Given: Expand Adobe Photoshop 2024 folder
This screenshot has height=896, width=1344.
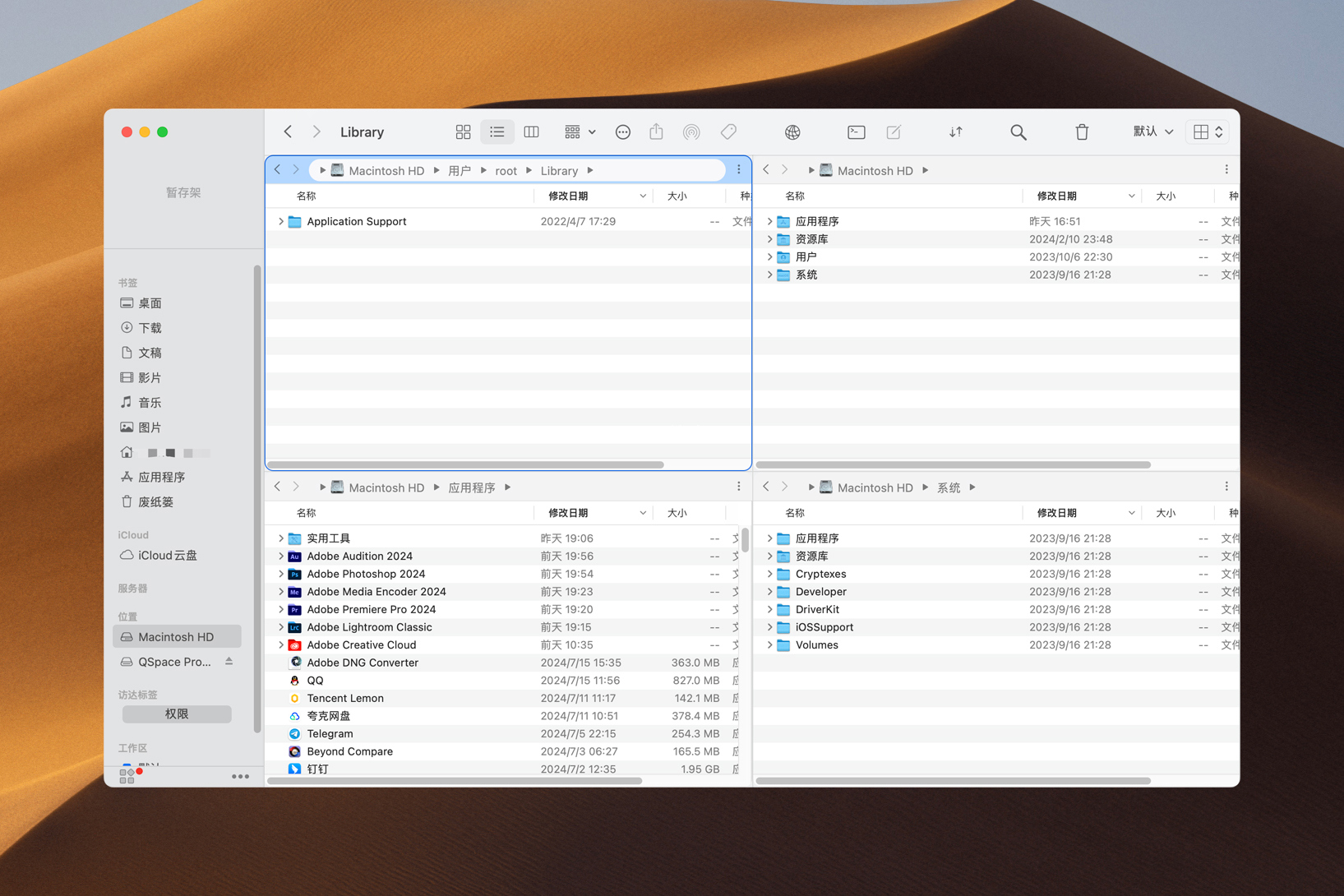Looking at the screenshot, I should [x=280, y=575].
